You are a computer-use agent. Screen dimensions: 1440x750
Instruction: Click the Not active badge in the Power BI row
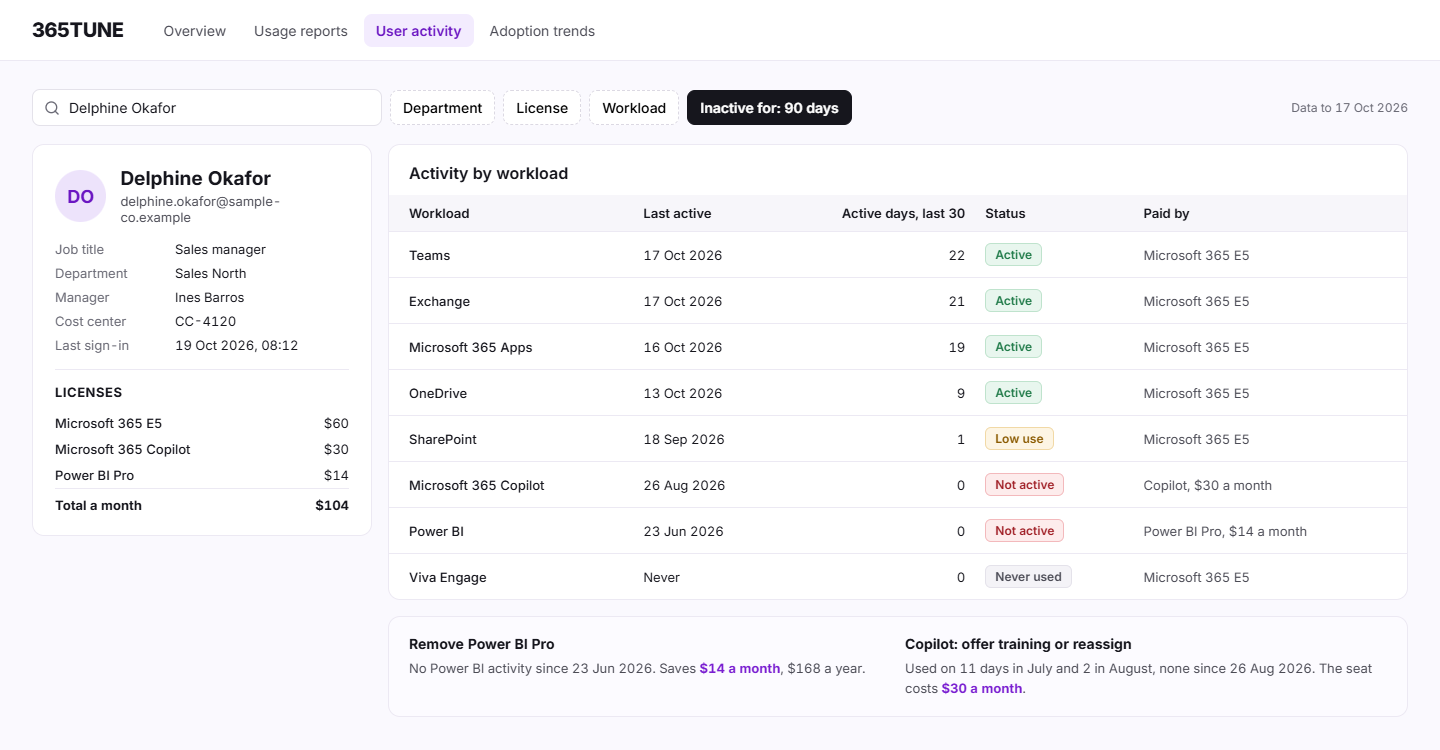pos(1024,531)
